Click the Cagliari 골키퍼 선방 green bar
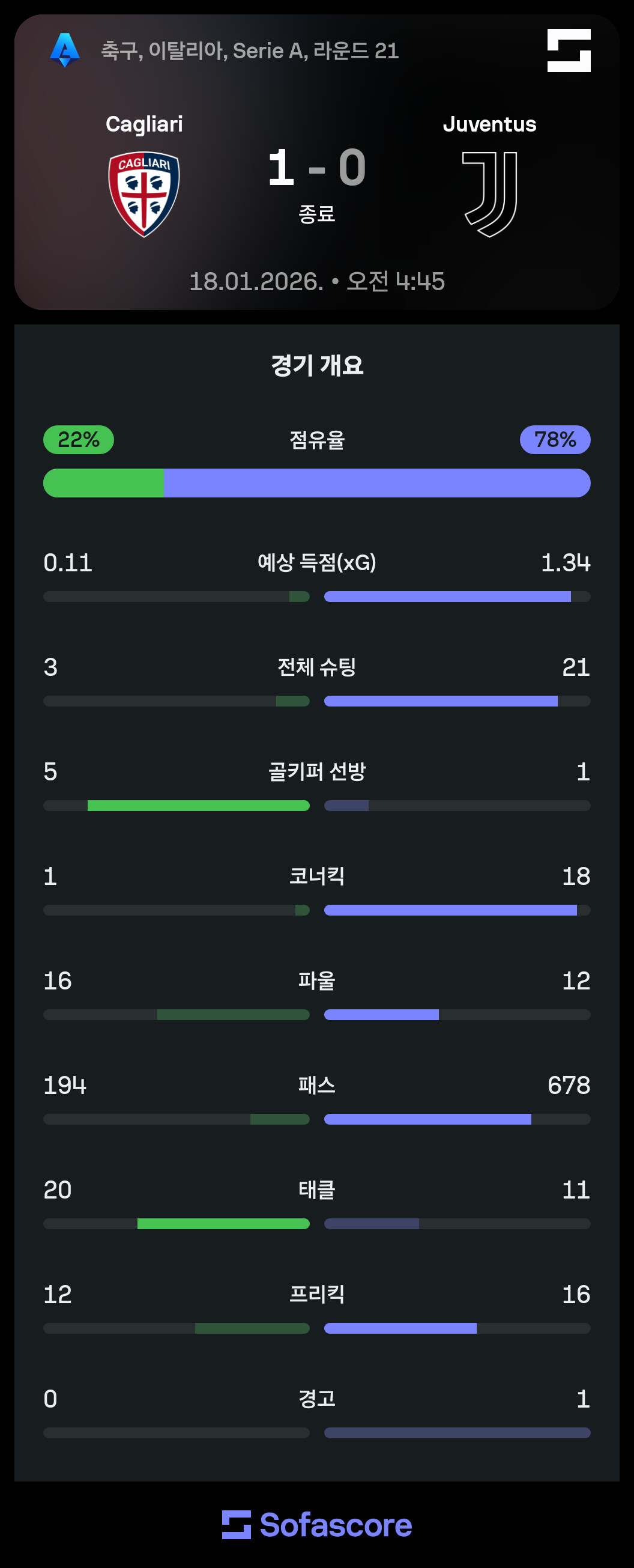This screenshot has width=634, height=1568. [x=198, y=806]
